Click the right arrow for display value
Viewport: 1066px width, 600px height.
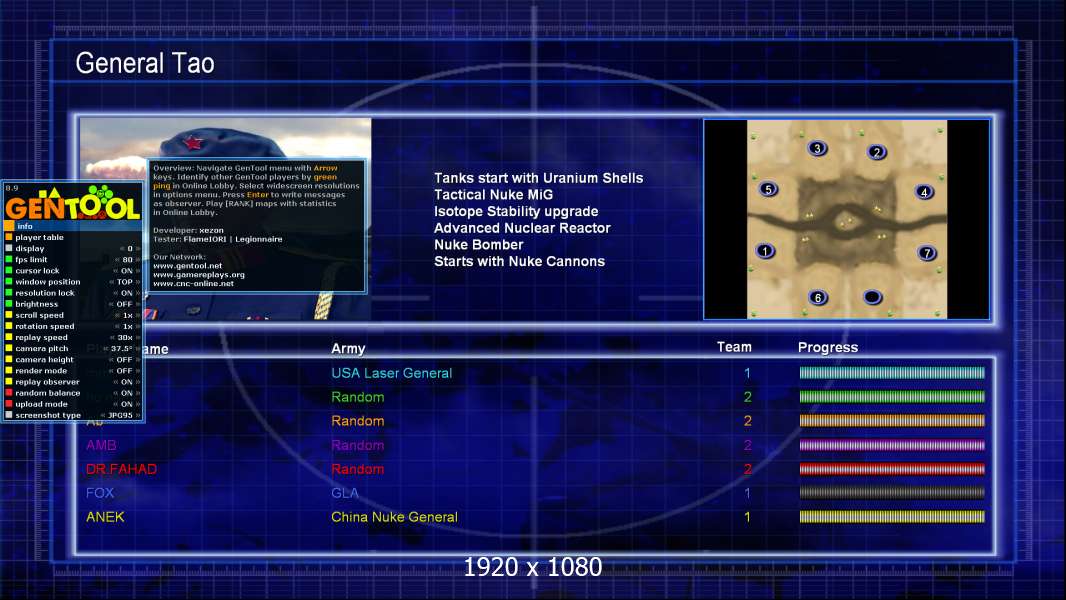[138, 249]
